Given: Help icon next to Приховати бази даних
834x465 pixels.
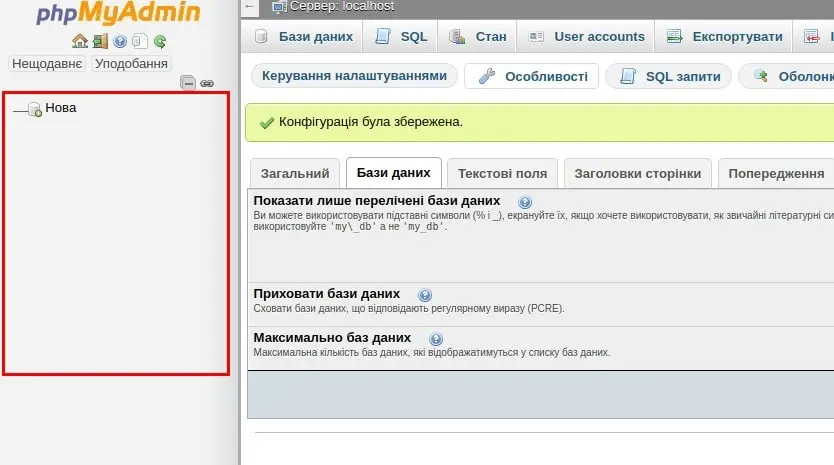Looking at the screenshot, I should pos(424,295).
